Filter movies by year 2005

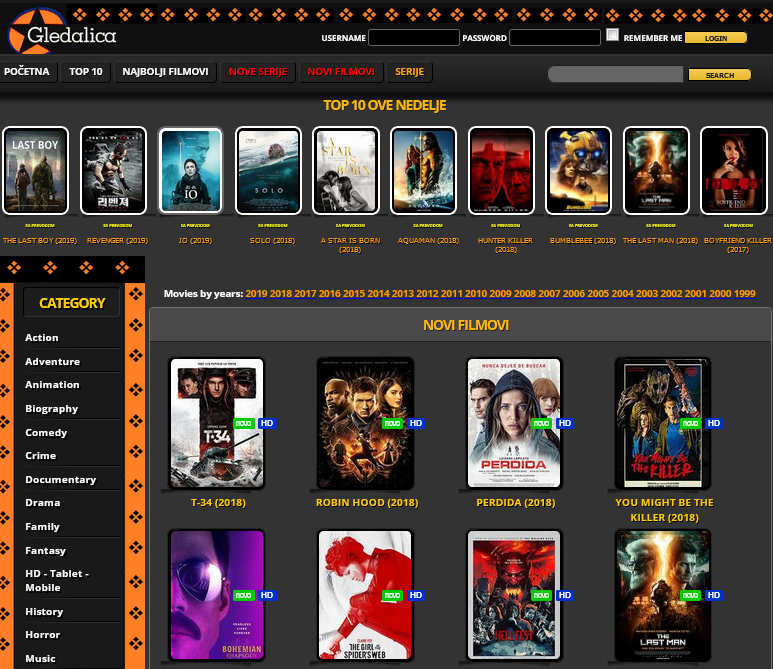coord(598,293)
